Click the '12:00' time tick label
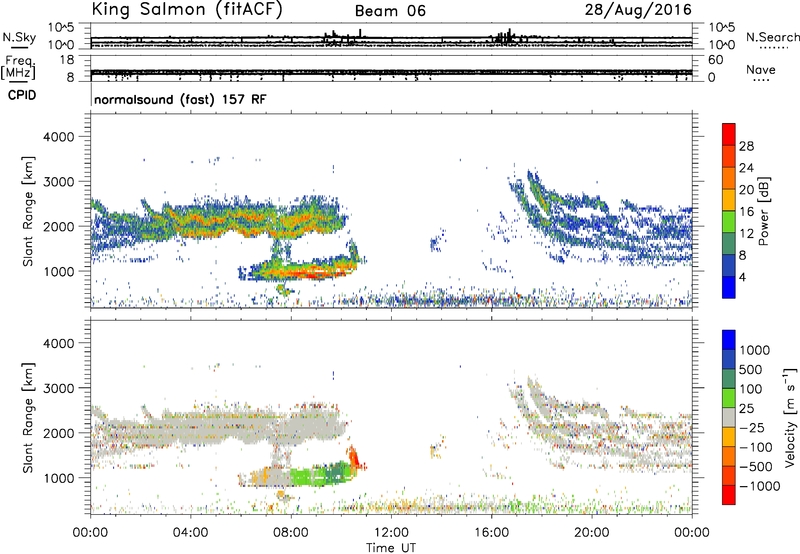 391,532
